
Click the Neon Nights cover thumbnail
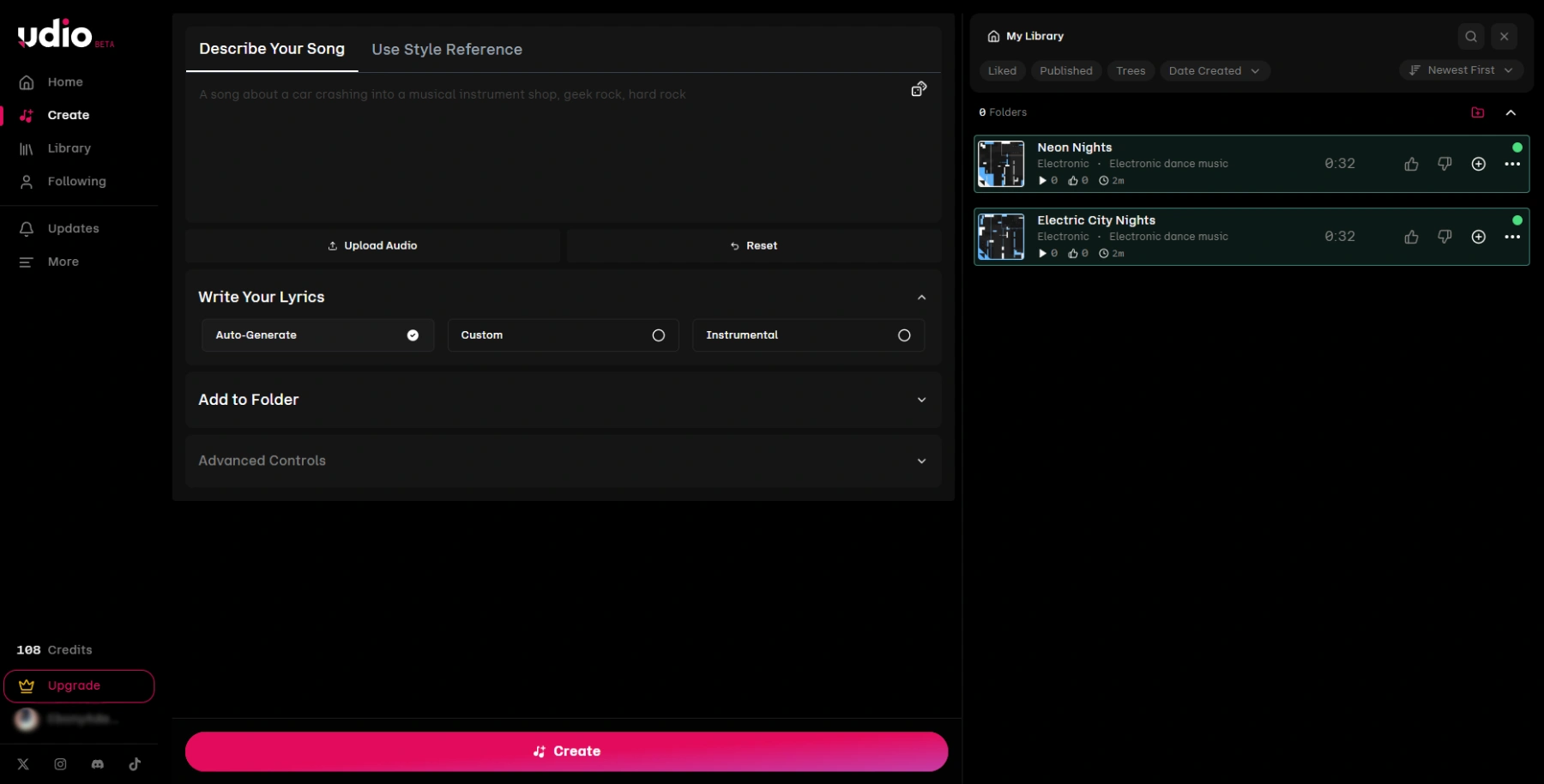click(x=1001, y=164)
